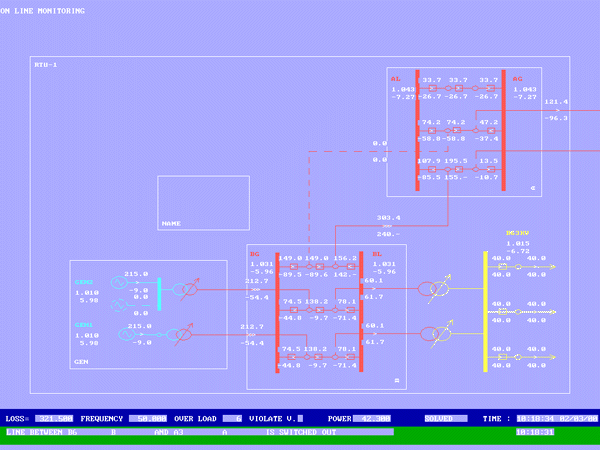Select the red BG busbar
The height and width of the screenshot is (450, 600).
tap(277, 312)
